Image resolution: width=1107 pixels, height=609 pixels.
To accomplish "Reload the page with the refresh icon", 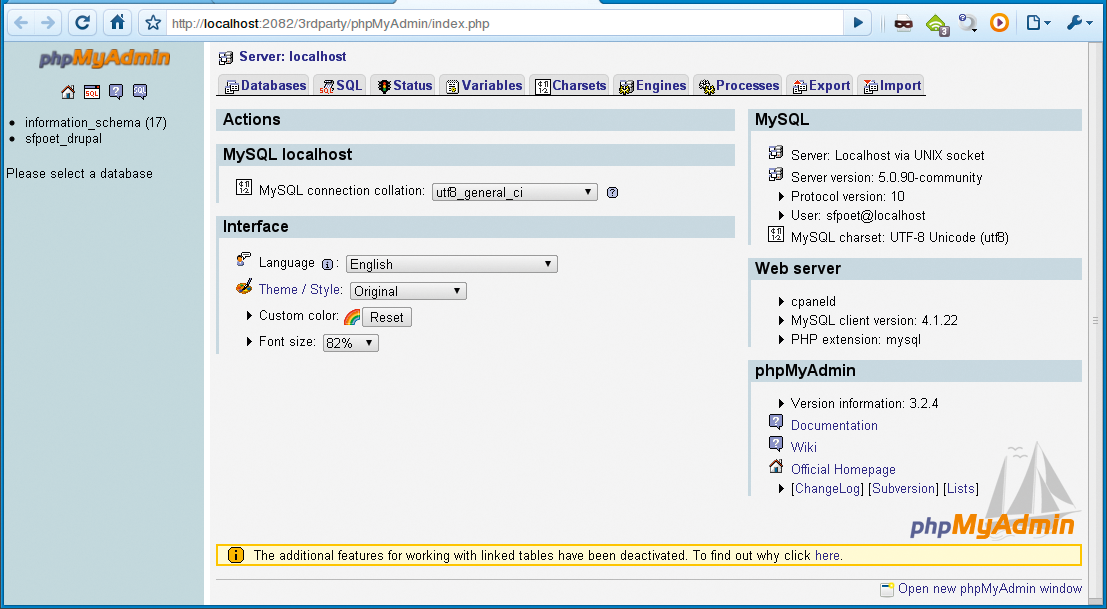I will tap(83, 23).
